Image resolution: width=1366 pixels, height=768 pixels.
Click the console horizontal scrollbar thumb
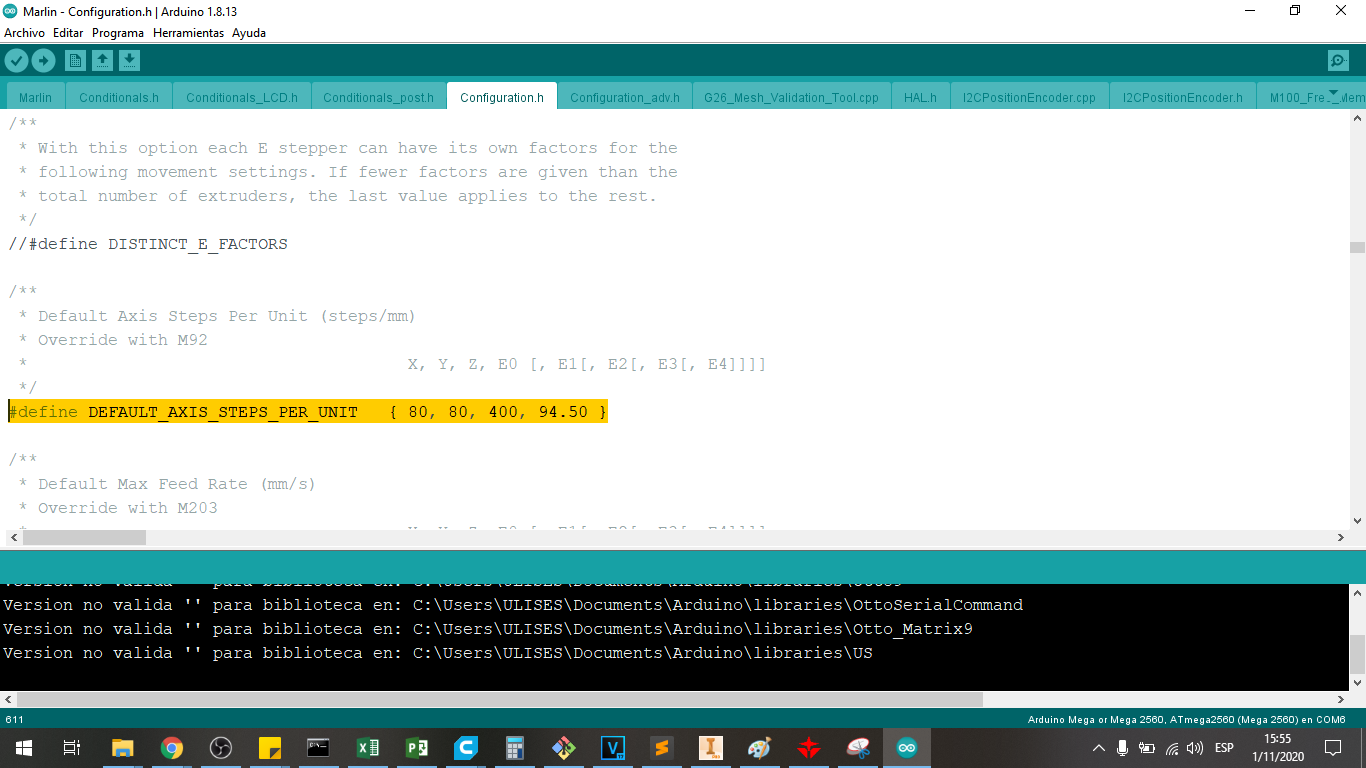click(x=500, y=700)
